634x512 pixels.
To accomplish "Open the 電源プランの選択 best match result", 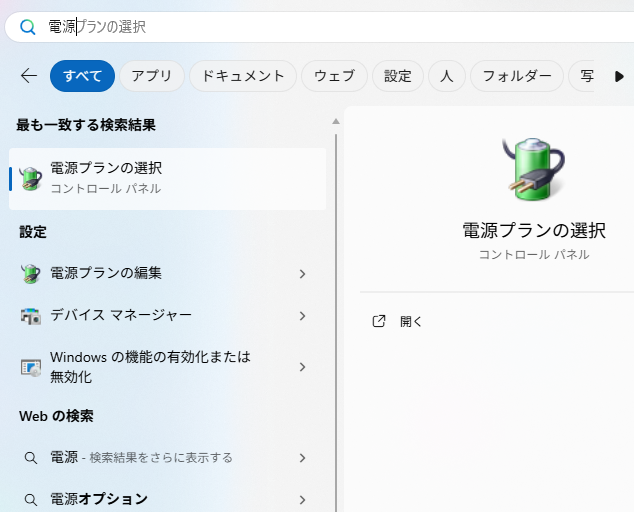I will tap(167, 179).
